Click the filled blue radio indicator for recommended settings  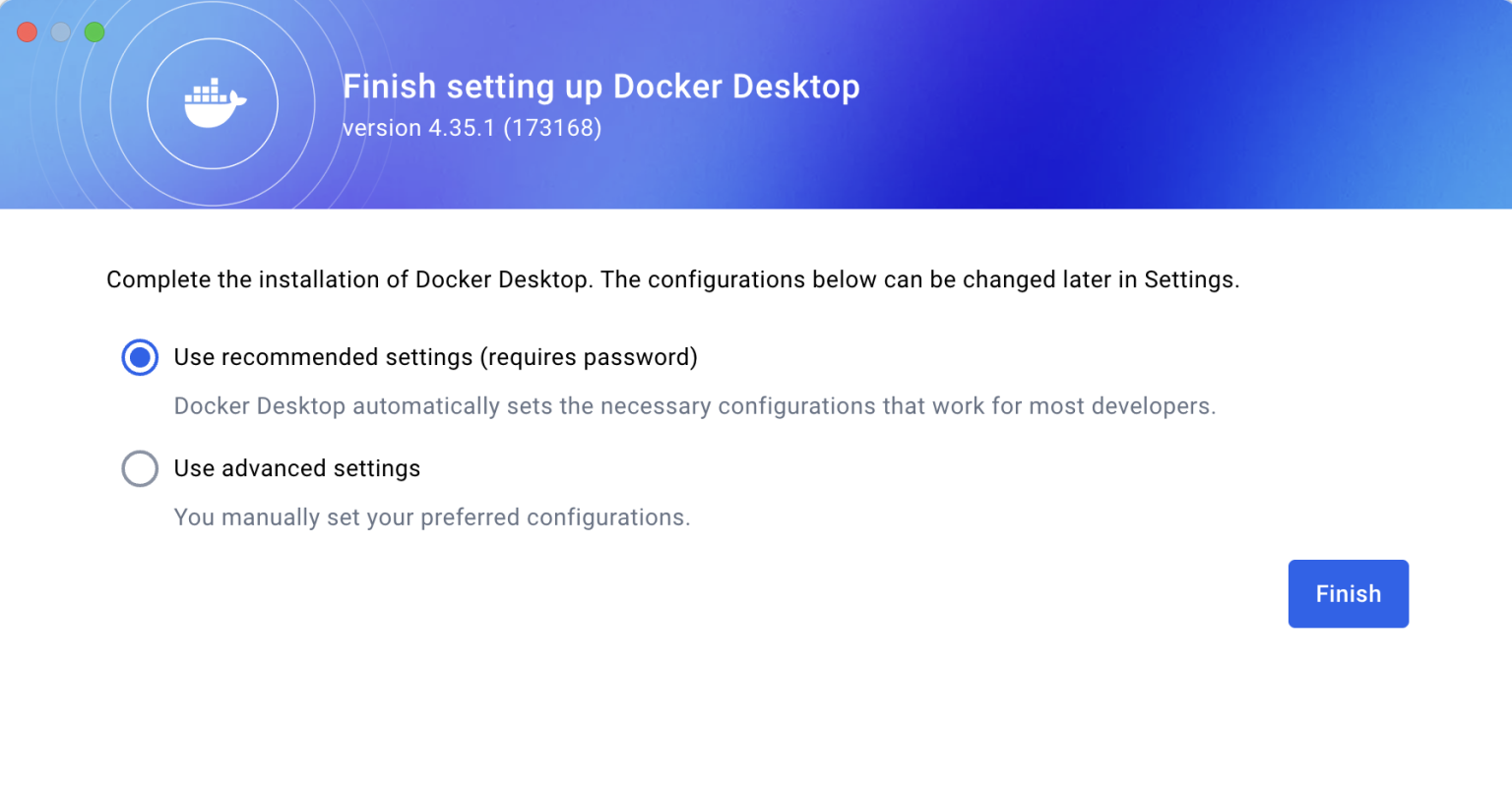point(140,357)
